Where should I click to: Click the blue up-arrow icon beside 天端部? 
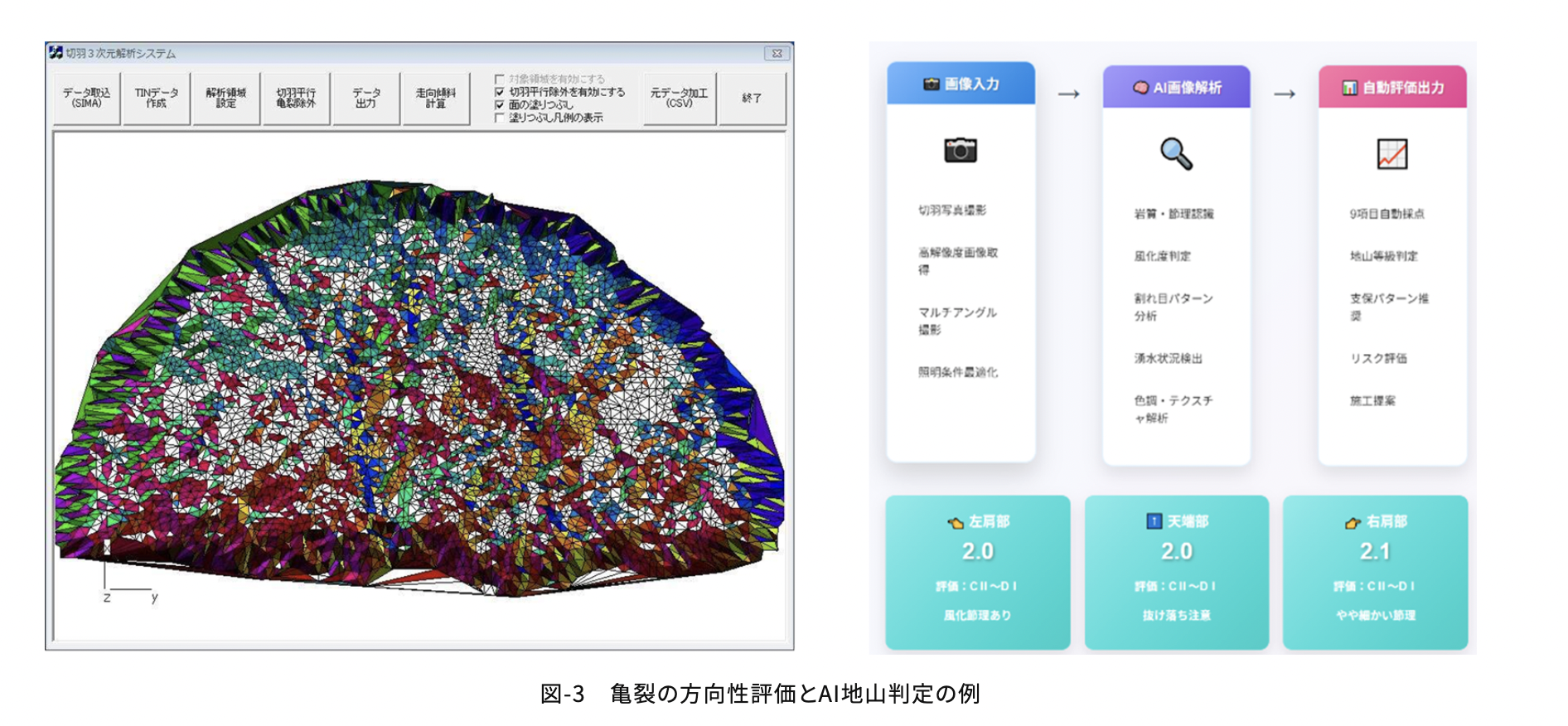pyautogui.click(x=1153, y=521)
